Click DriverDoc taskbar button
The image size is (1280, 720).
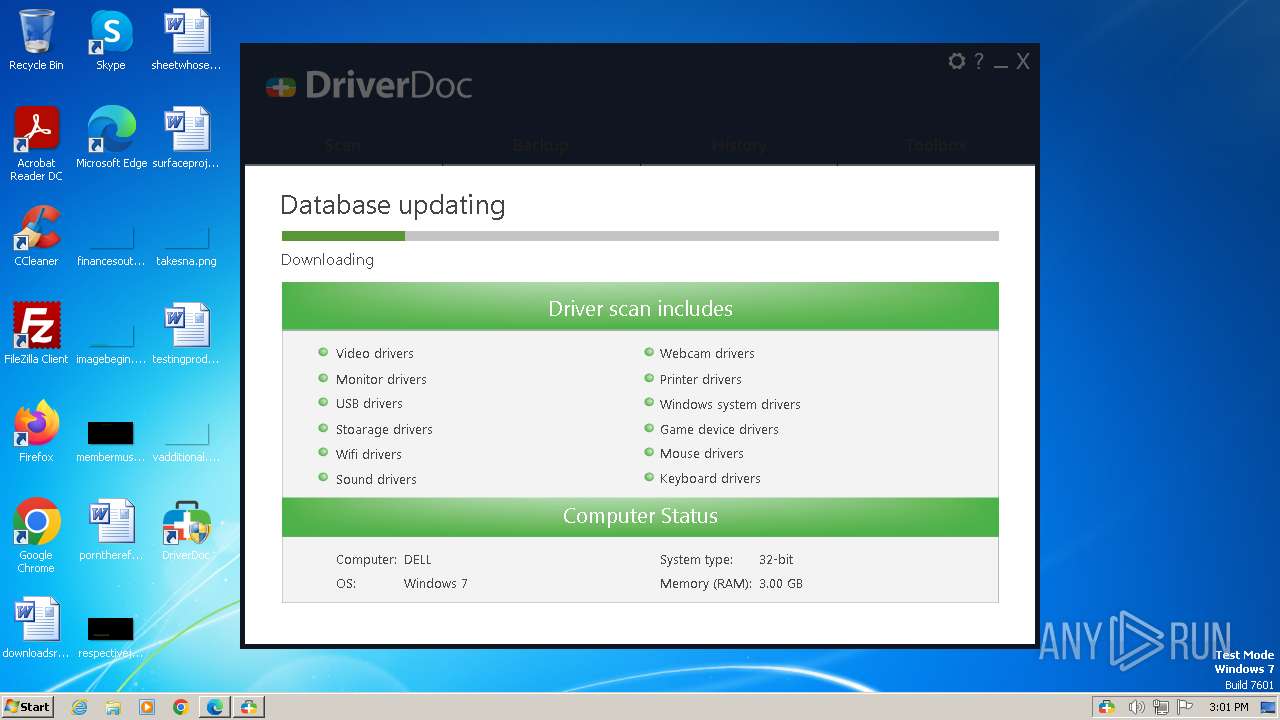248,707
